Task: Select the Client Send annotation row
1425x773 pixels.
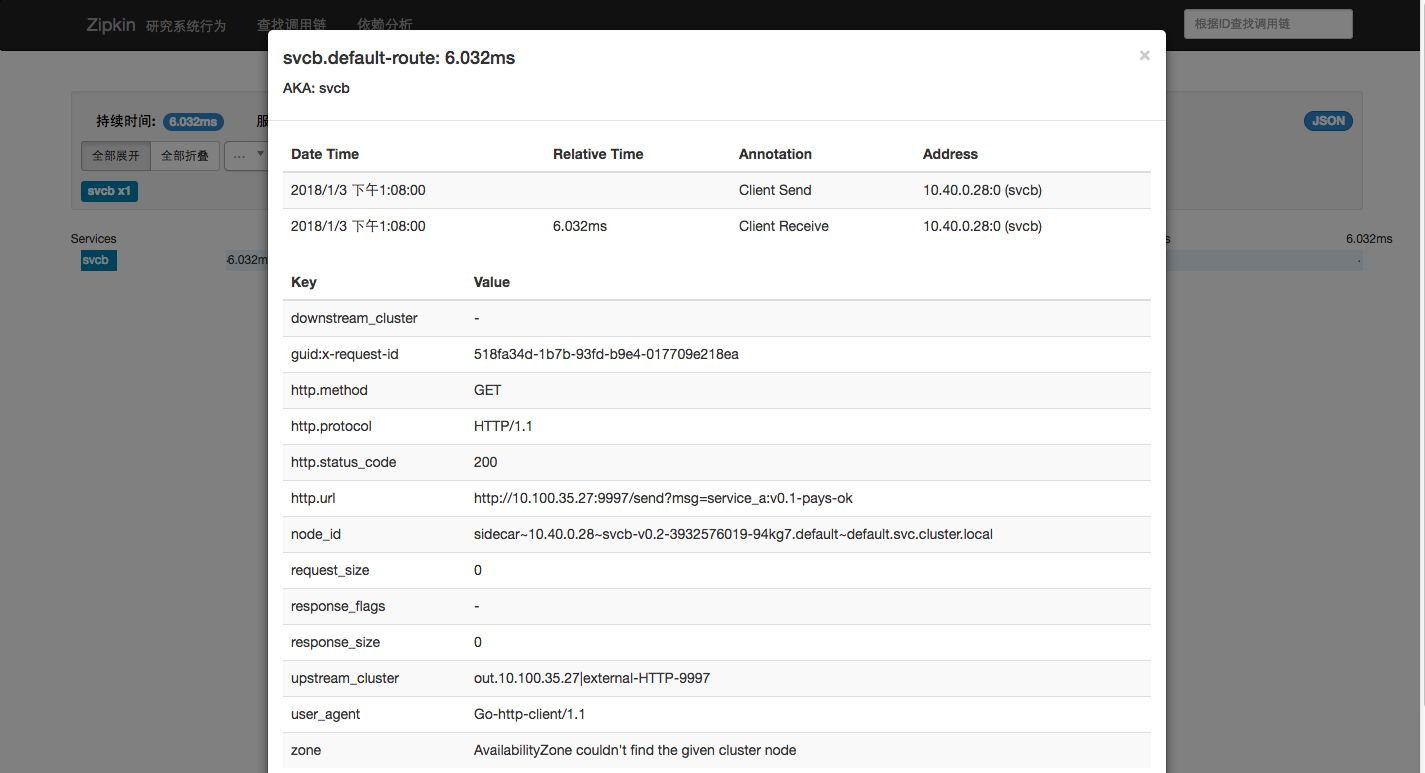Action: click(717, 190)
